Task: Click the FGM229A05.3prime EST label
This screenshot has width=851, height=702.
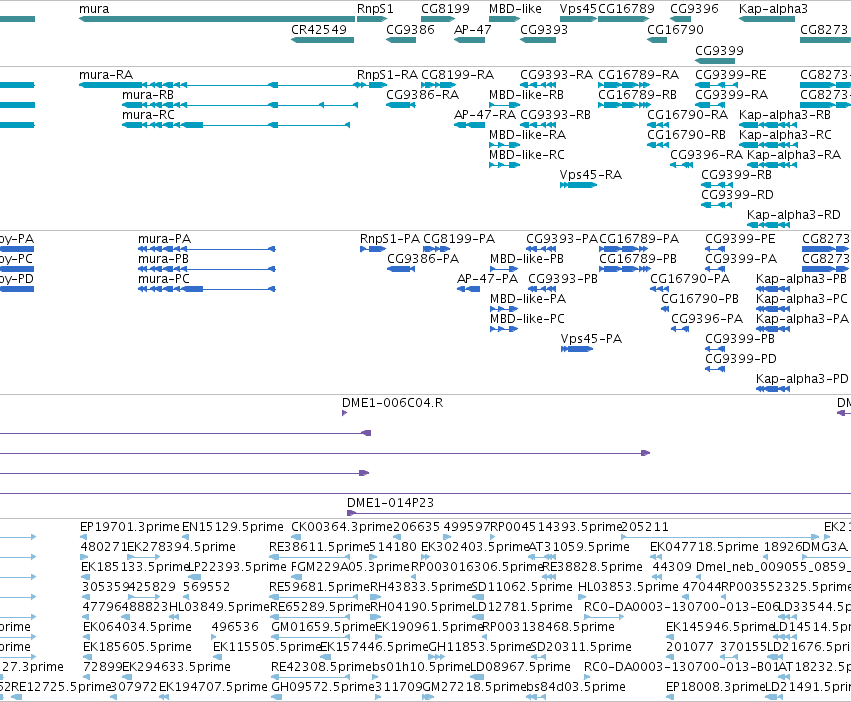Action: pos(350,567)
